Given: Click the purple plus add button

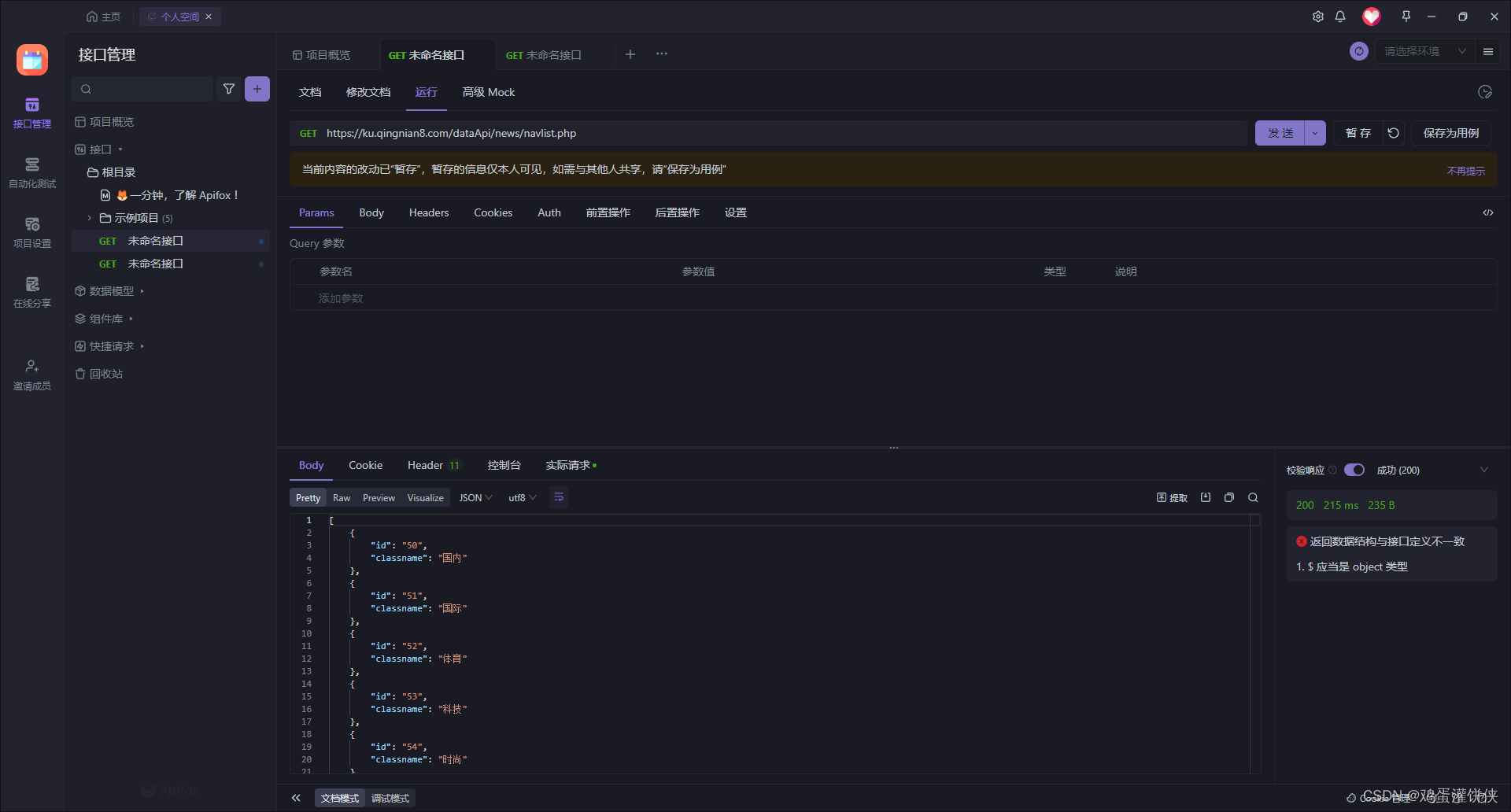Looking at the screenshot, I should 257,89.
